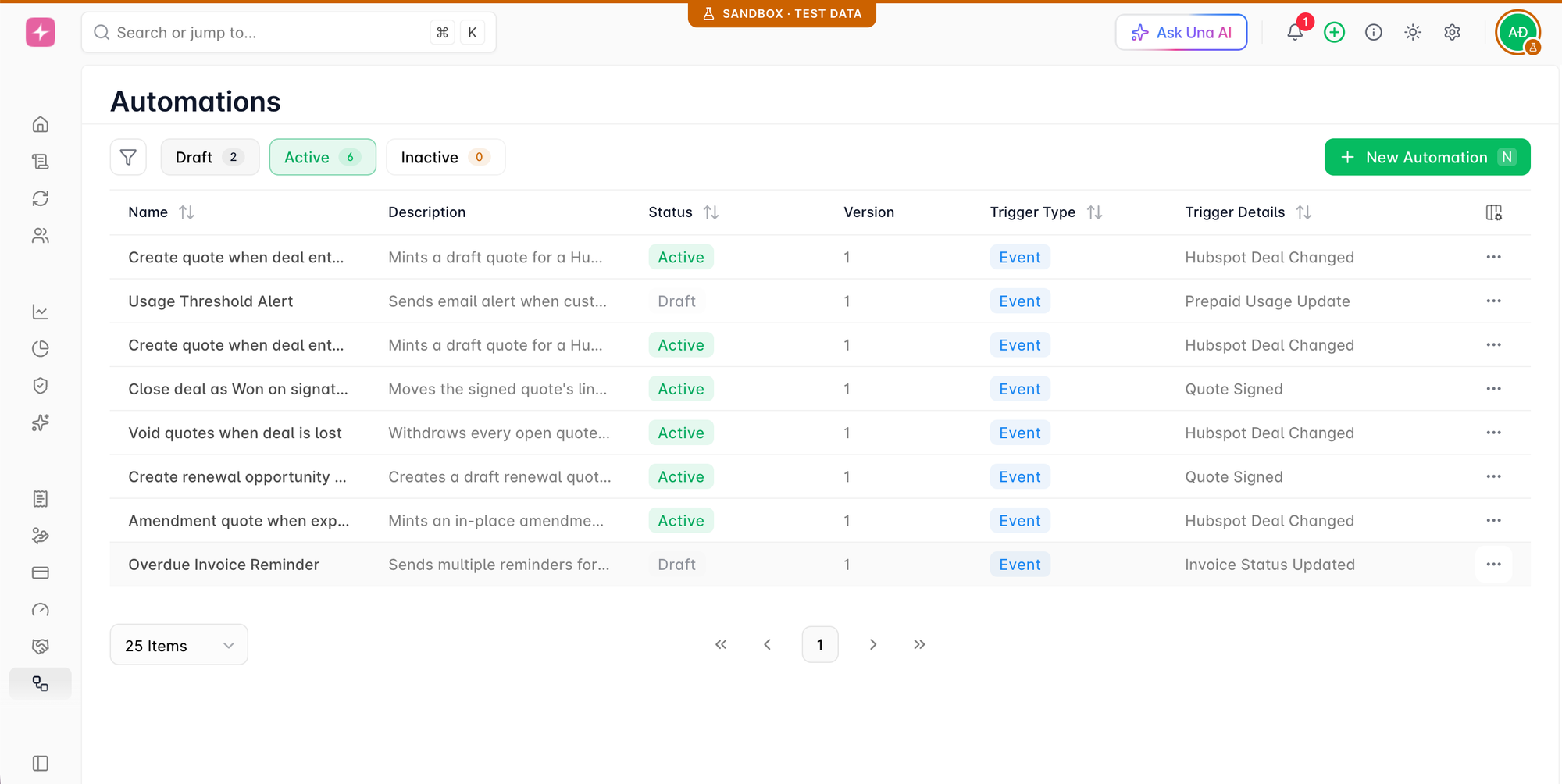This screenshot has width=1562, height=784.
Task: Open the scroll/document list sidebar icon
Action: pyautogui.click(x=41, y=161)
